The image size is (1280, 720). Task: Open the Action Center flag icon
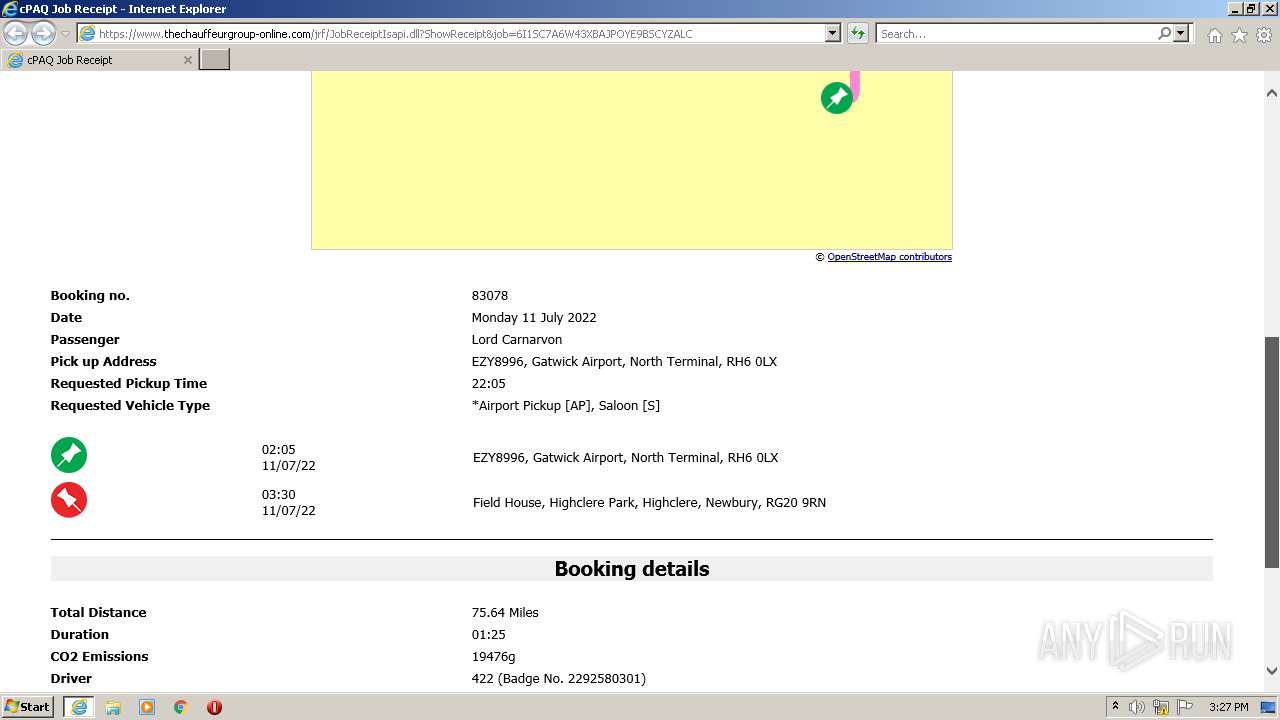(x=1184, y=707)
